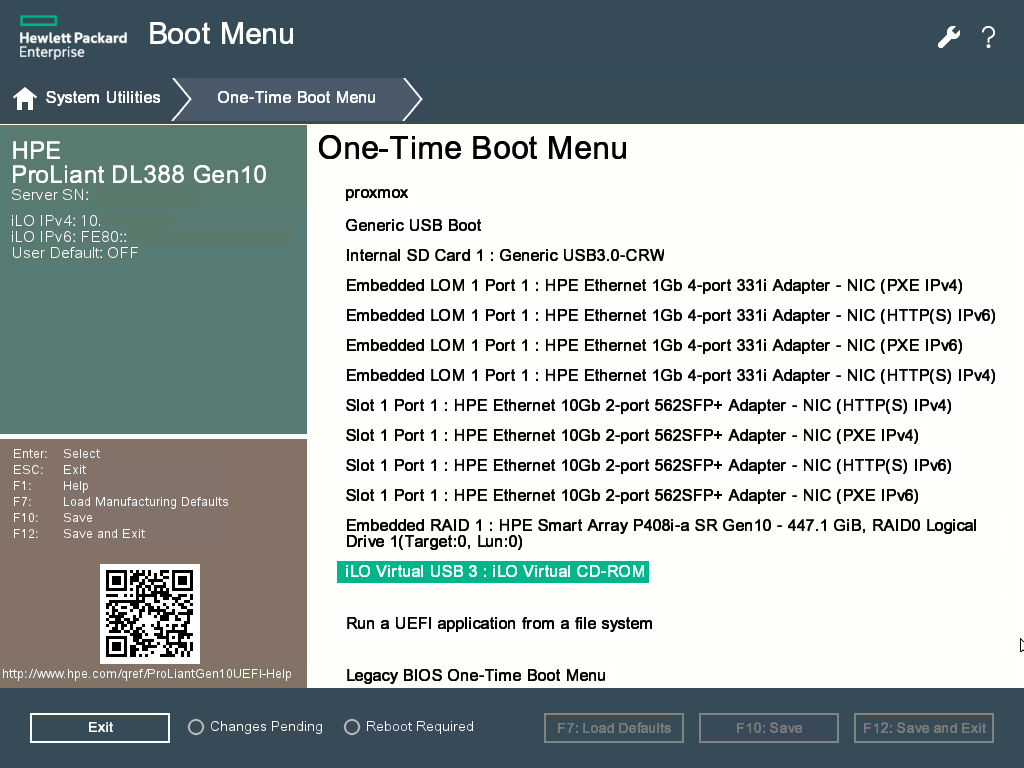Viewport: 1024px width, 768px height.
Task: Boot Embedded LOM 1 NIC (HTTP(S) IPv4)
Action: coord(671,376)
